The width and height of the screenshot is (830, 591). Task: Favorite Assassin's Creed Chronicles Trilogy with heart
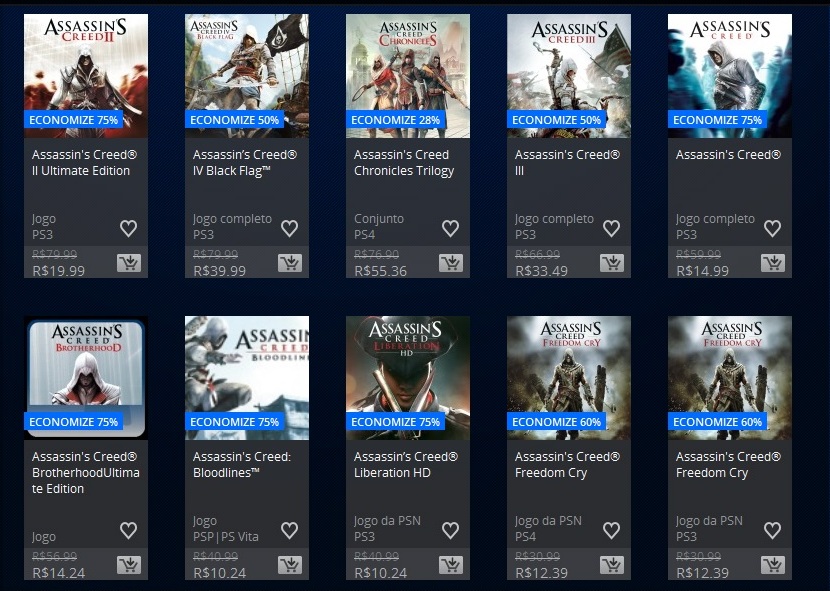450,228
